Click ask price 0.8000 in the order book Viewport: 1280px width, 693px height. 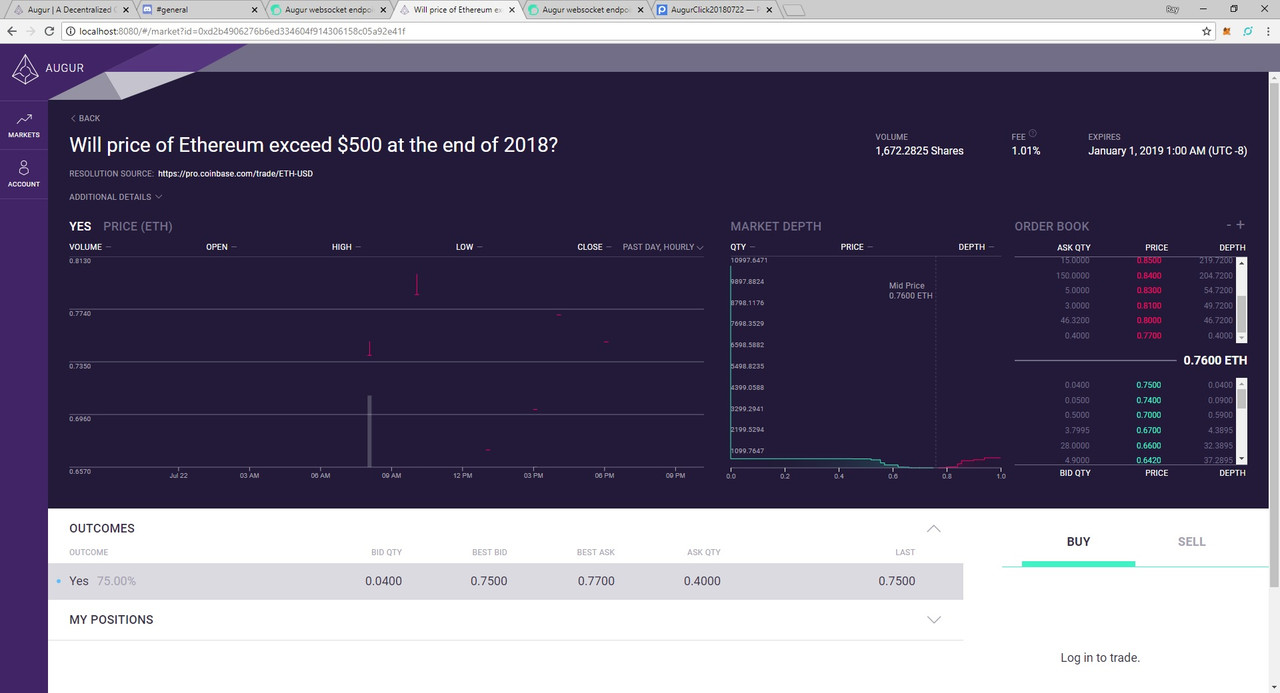tap(1149, 321)
